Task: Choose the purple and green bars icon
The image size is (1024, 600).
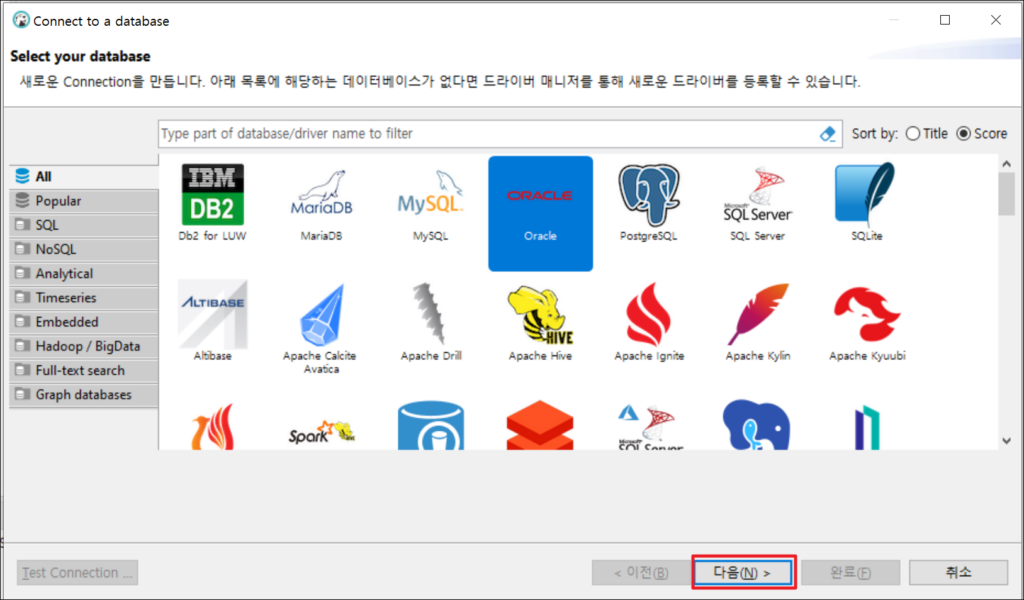Action: click(867, 428)
